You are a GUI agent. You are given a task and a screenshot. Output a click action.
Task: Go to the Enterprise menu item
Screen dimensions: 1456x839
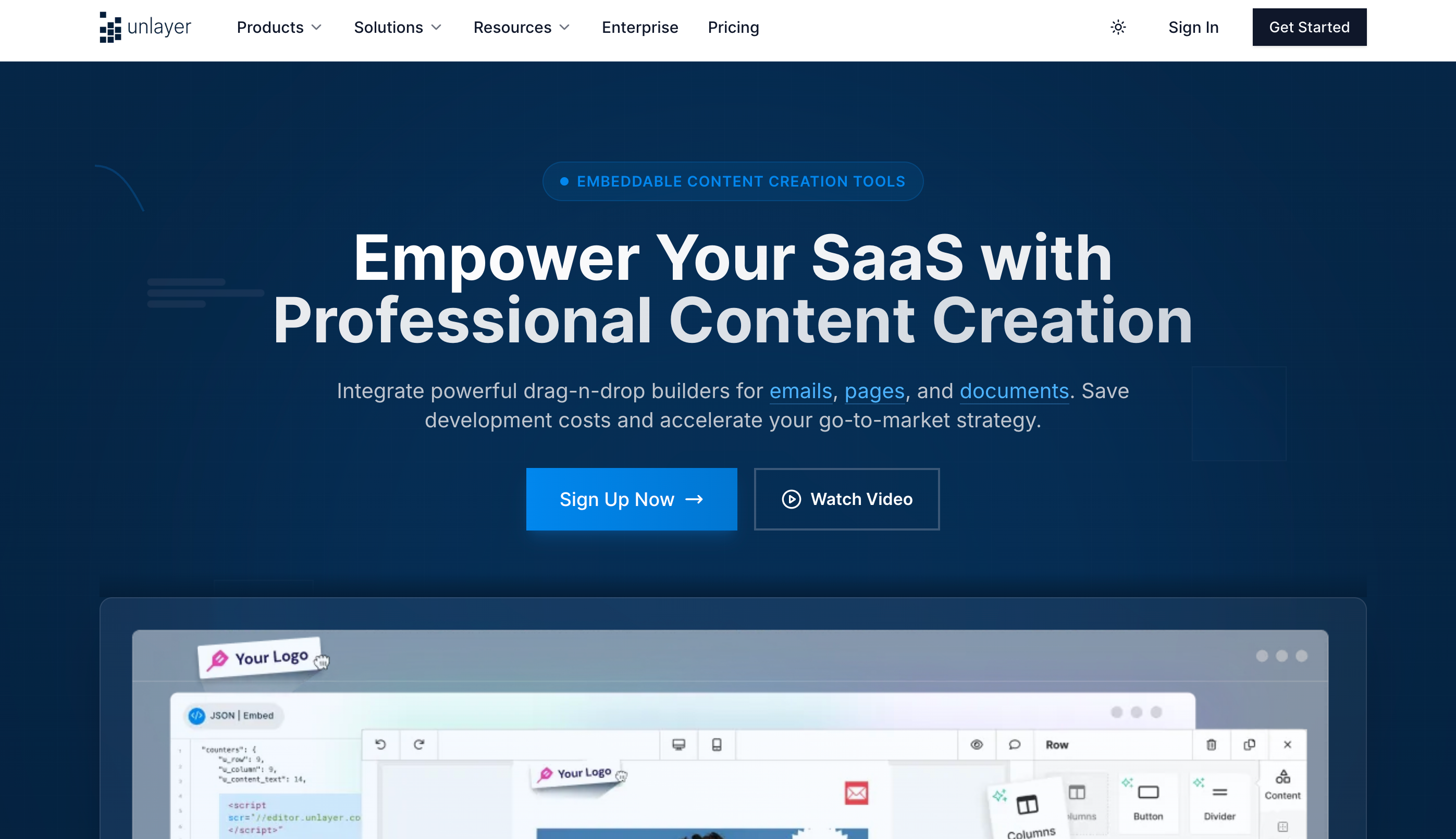pos(639,27)
